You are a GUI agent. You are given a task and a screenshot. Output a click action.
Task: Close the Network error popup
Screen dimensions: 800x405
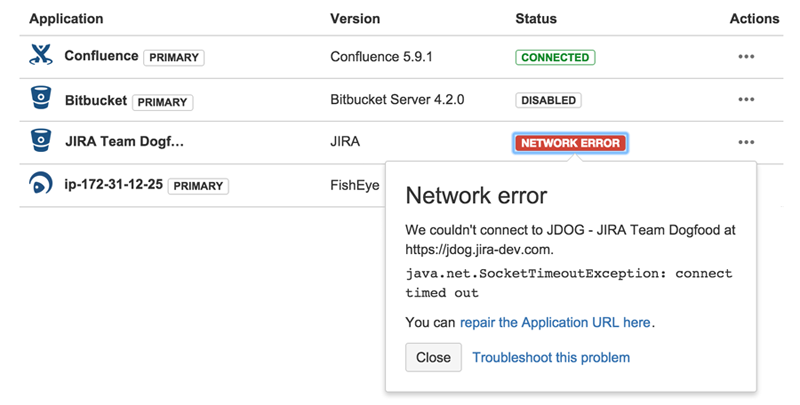point(433,357)
